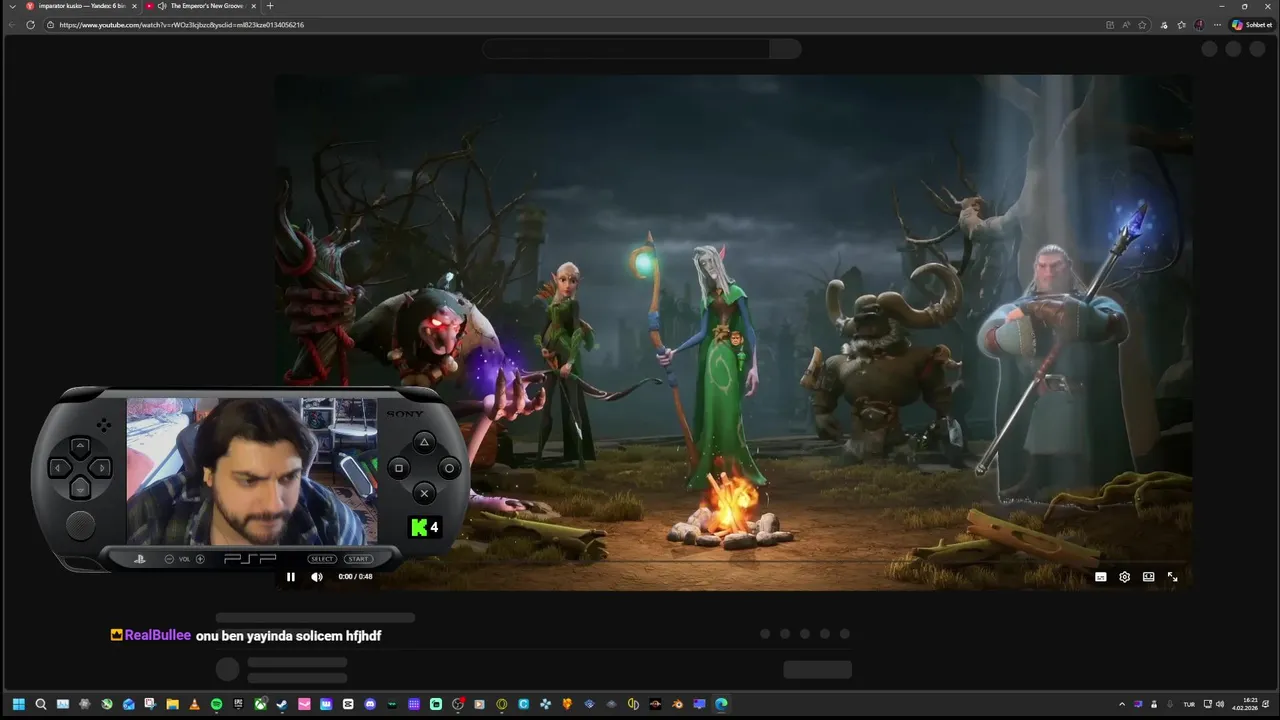Image resolution: width=1280 pixels, height=720 pixels.
Task: Open a new browser tab
Action: pos(270,6)
